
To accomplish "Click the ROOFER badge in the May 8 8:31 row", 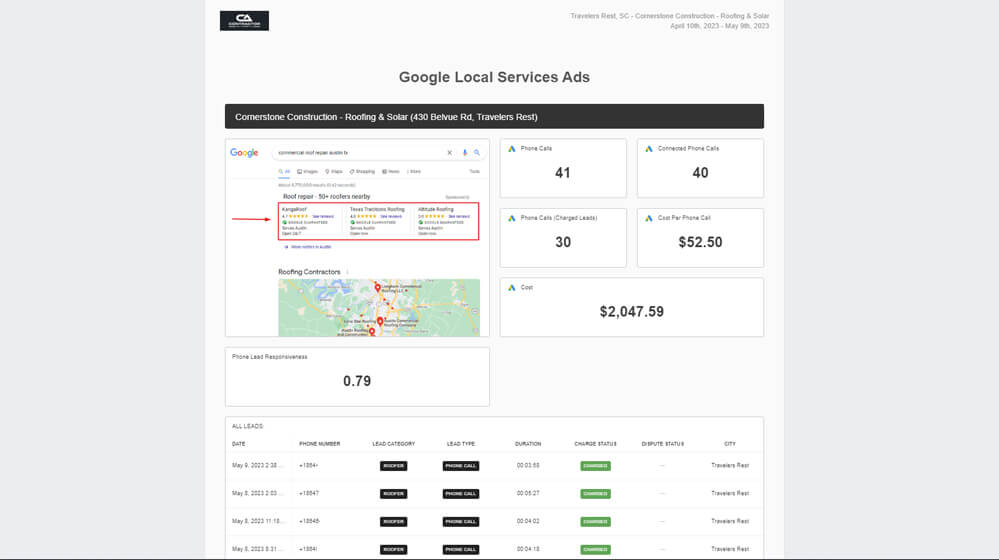I will pos(394,549).
